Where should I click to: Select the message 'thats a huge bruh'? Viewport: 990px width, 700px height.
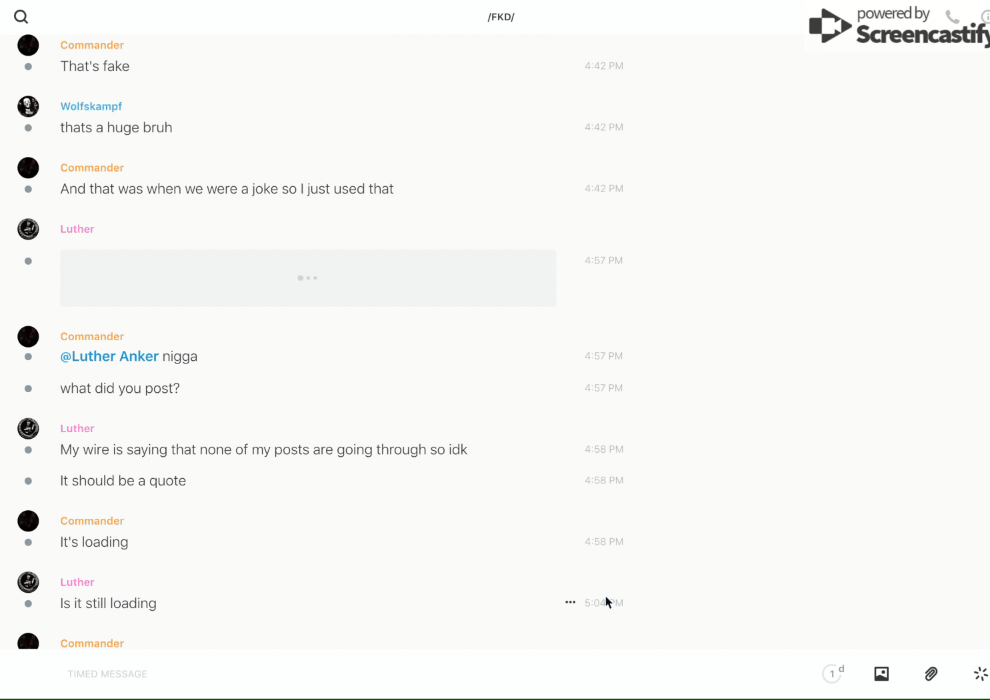116,127
